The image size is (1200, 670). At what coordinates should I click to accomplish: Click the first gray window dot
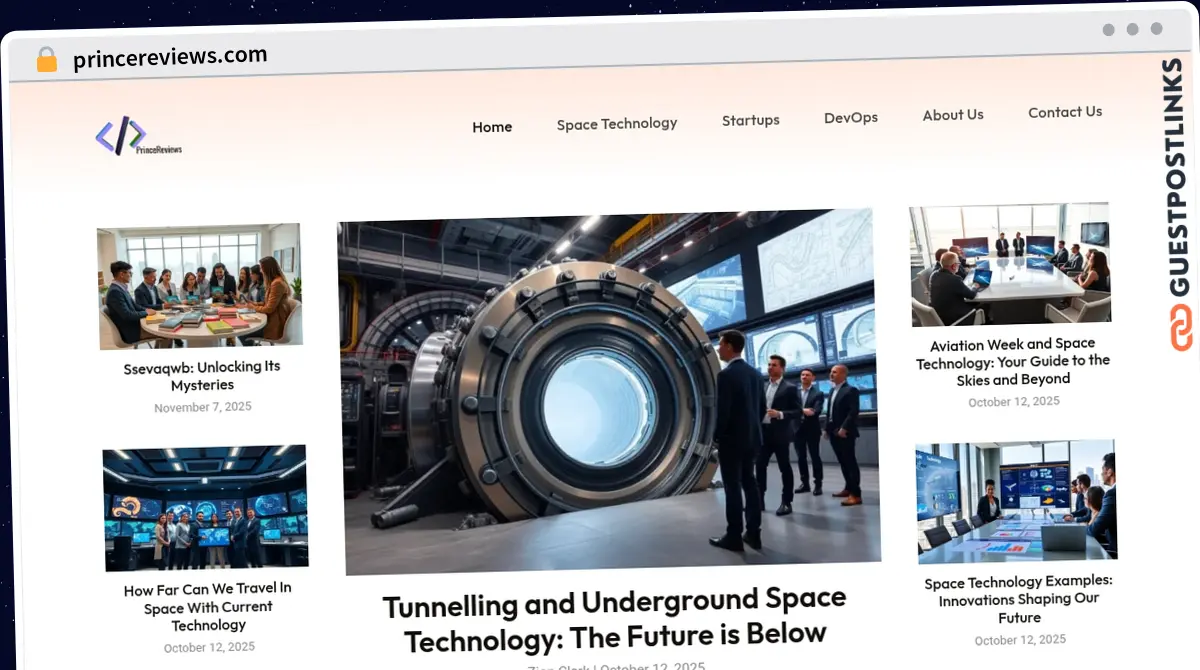pyautogui.click(x=1108, y=30)
